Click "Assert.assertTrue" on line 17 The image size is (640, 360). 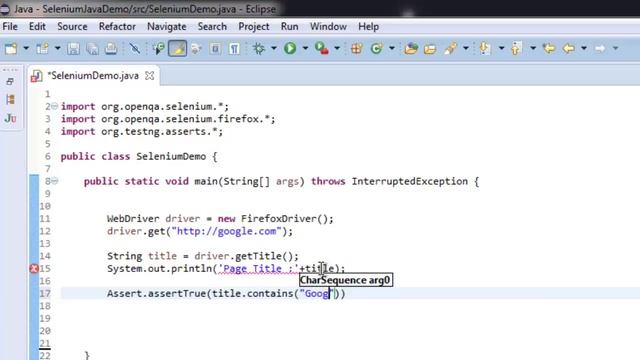tap(156, 294)
